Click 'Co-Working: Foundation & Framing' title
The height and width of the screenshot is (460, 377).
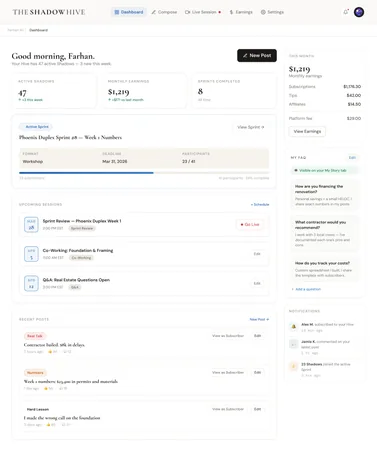[78, 250]
